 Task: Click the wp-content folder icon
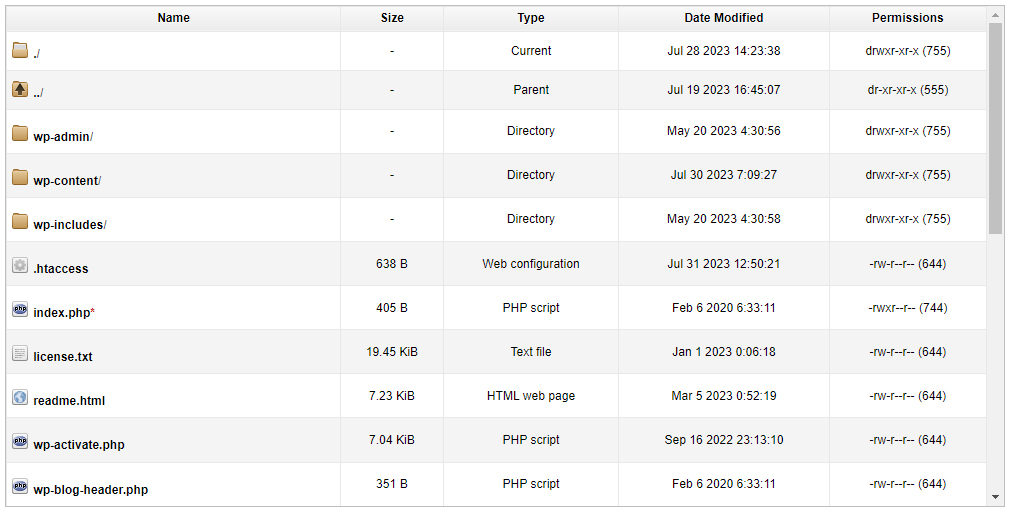click(20, 177)
